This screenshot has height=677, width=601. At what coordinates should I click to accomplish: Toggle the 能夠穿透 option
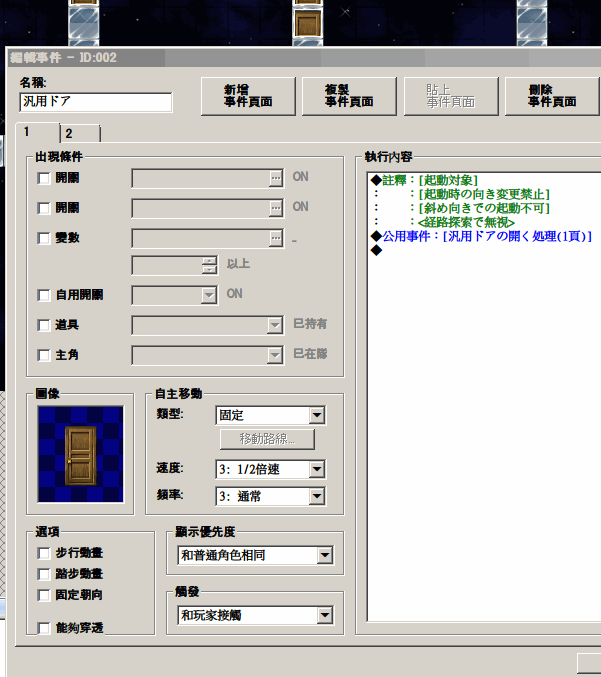click(x=44, y=628)
